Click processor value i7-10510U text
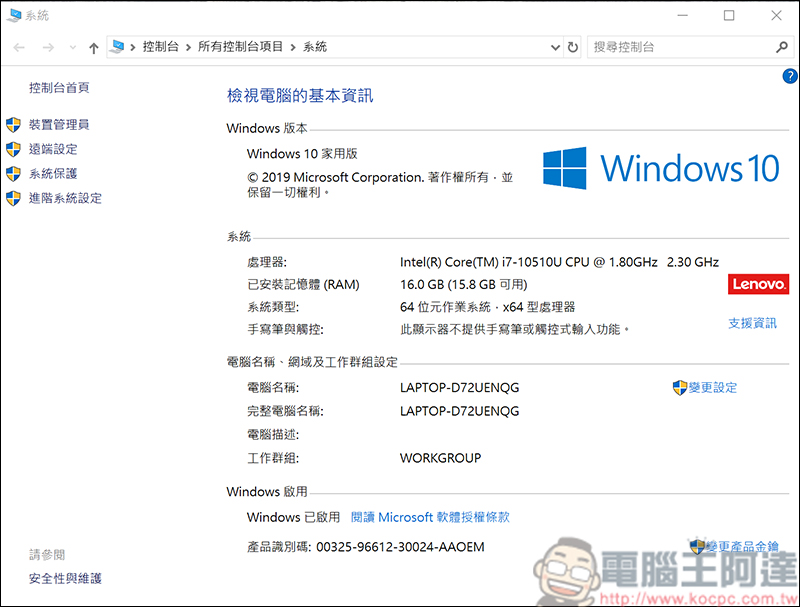Screen dimensions: 800x607 (559, 262)
